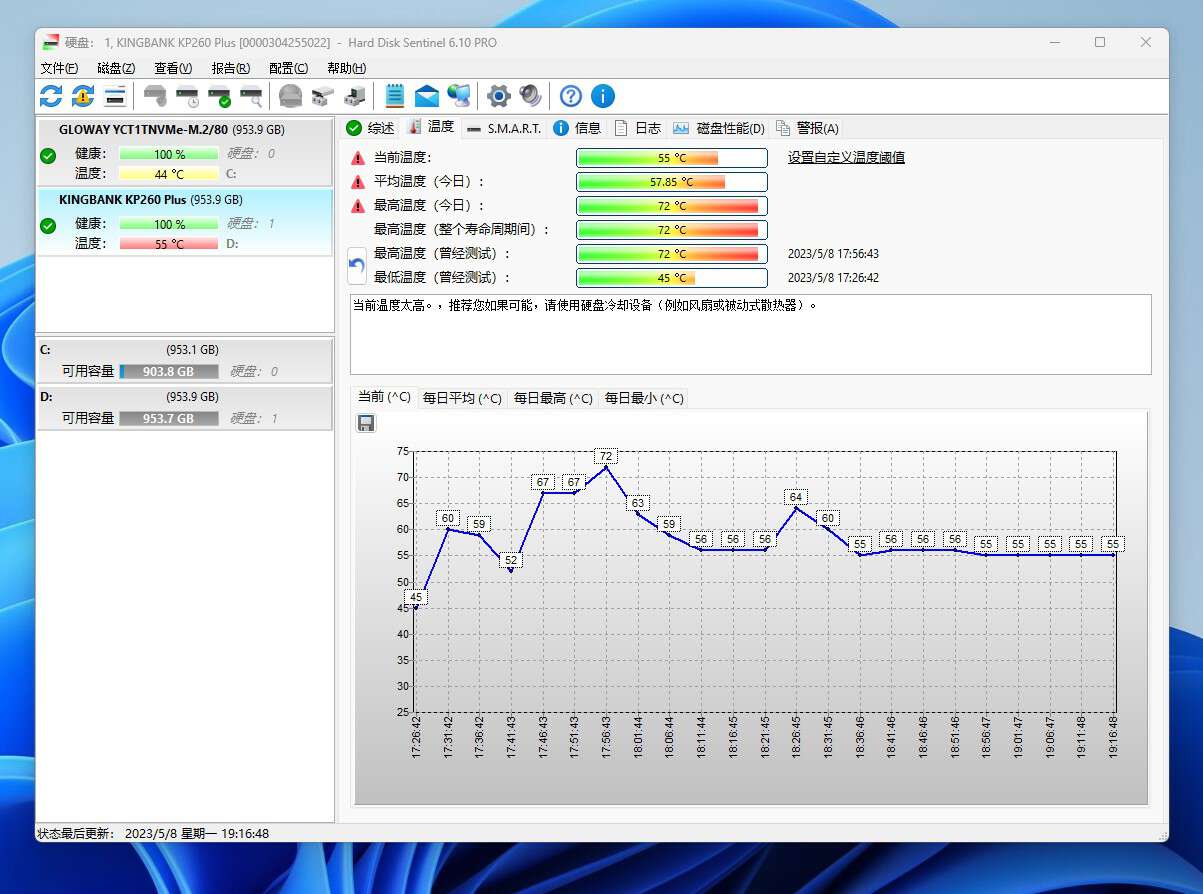The image size is (1203, 894).
Task: Open help via the question mark icon
Action: pyautogui.click(x=570, y=96)
